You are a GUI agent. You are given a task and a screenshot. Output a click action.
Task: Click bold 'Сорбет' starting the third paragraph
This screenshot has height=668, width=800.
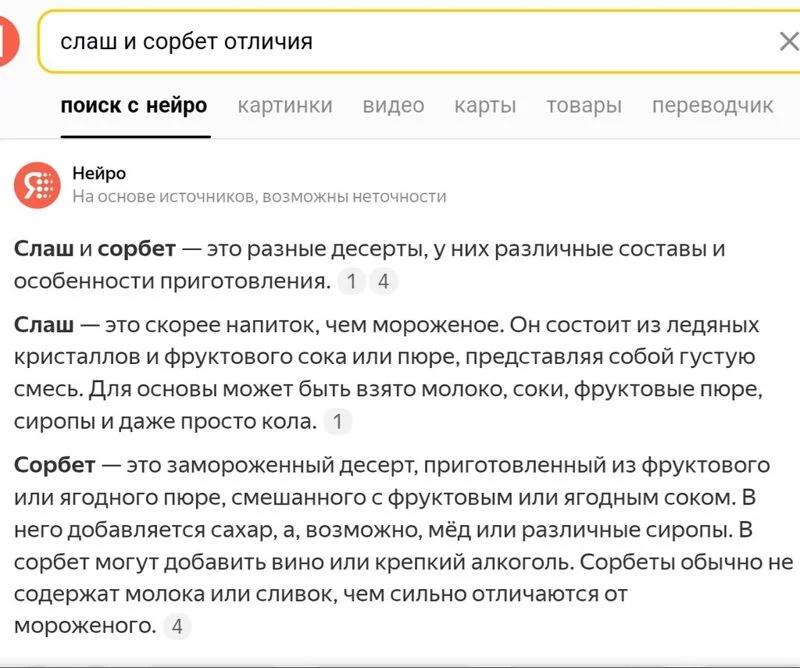point(55,466)
